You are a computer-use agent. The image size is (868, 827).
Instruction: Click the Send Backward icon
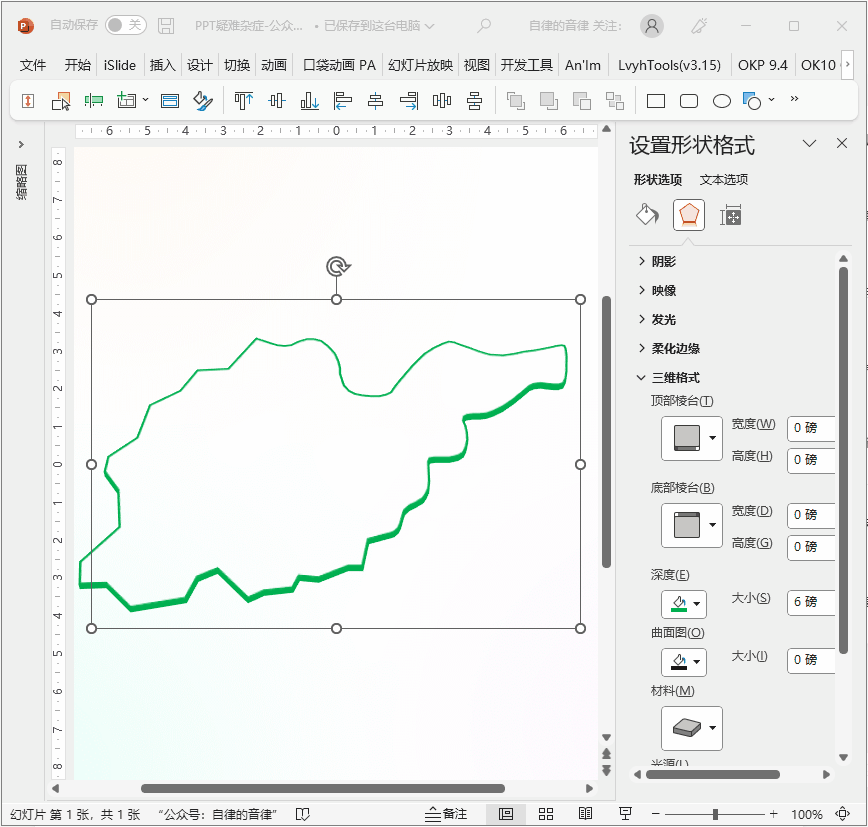[549, 101]
